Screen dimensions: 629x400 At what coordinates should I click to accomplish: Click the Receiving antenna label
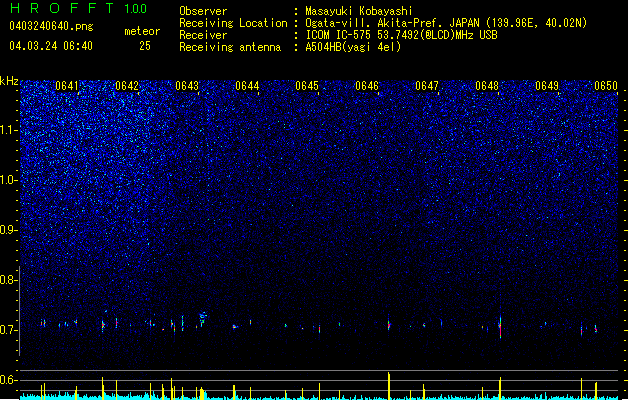point(230,47)
